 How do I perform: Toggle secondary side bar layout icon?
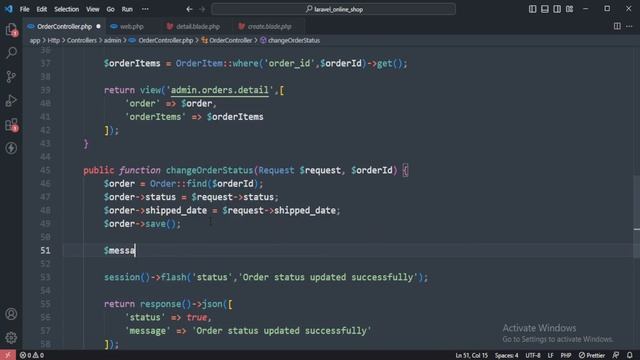coord(557,9)
